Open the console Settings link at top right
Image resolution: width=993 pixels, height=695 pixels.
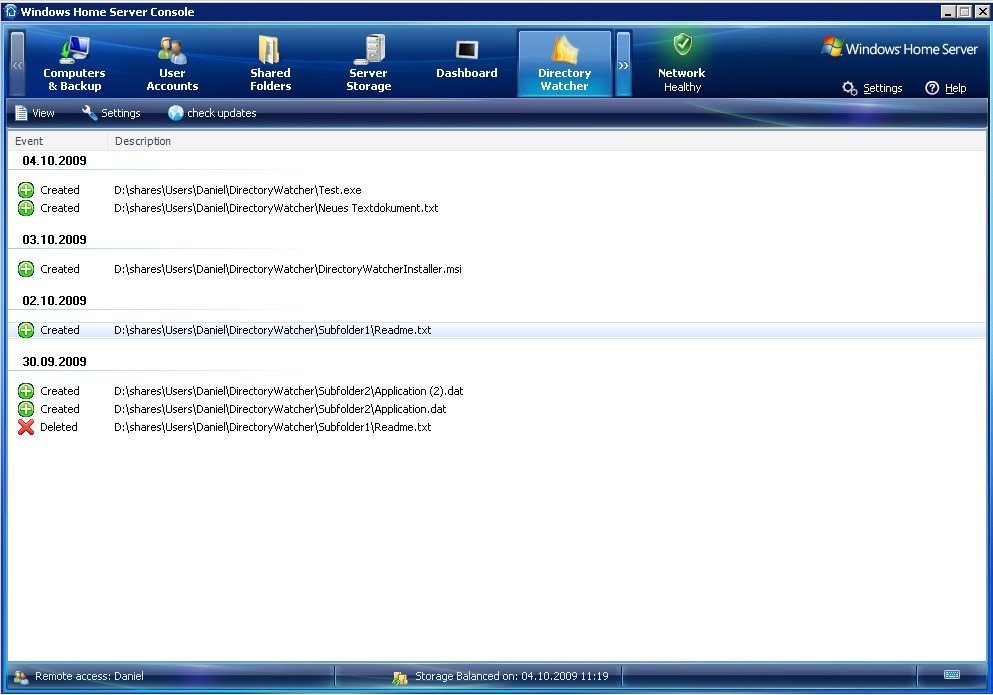[x=872, y=88]
